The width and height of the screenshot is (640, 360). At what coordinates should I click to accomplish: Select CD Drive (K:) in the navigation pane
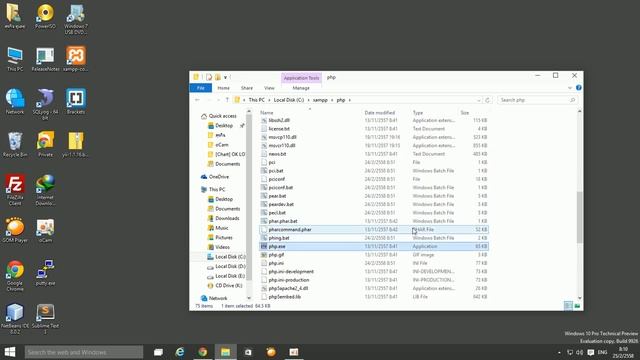click(229, 286)
